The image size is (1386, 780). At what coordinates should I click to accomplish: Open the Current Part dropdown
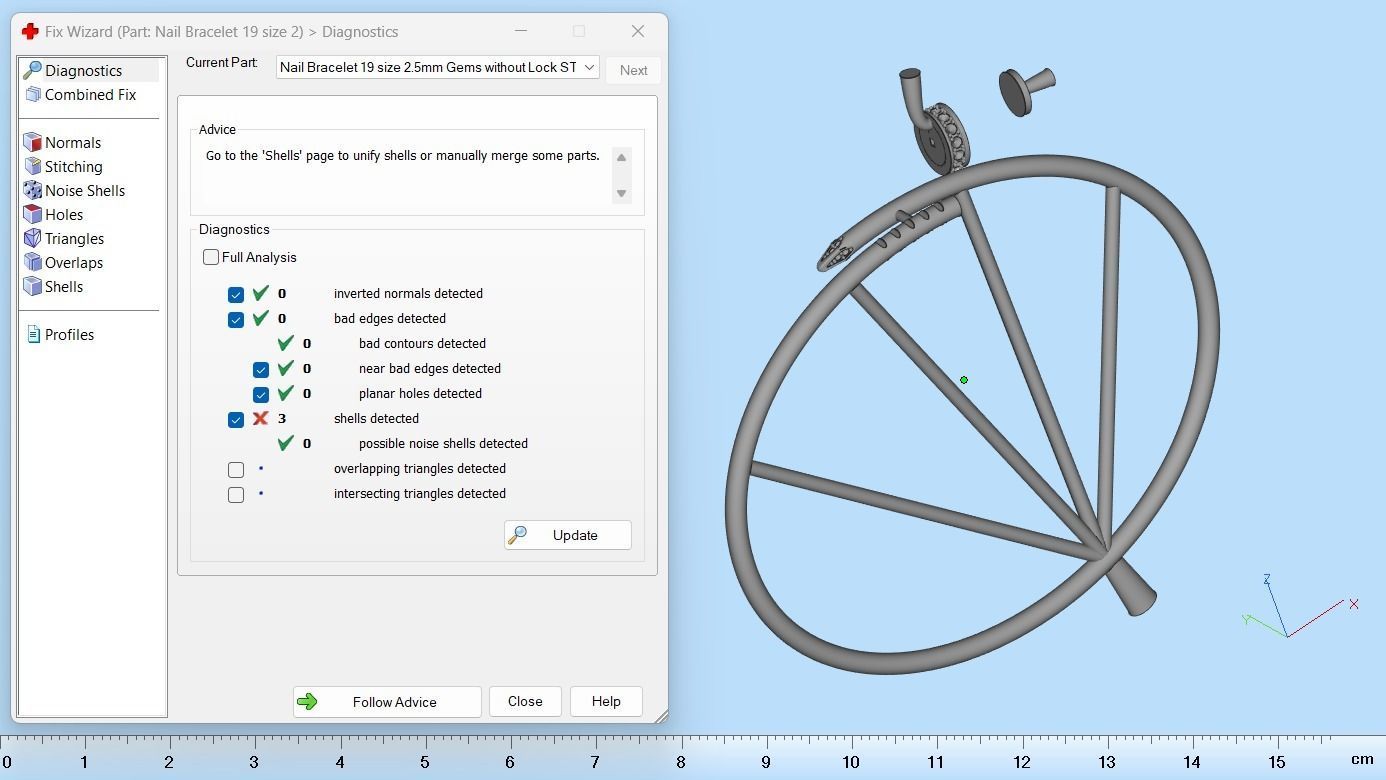438,67
